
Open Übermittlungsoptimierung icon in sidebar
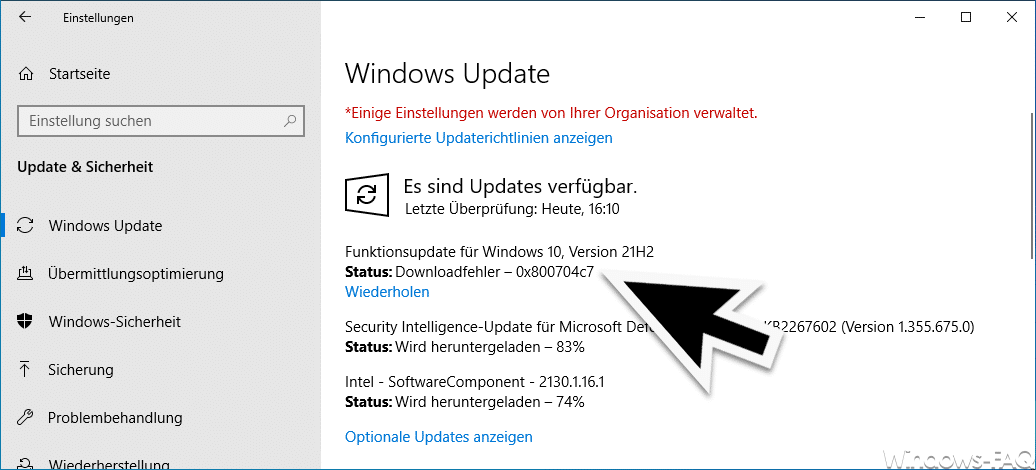pos(25,273)
